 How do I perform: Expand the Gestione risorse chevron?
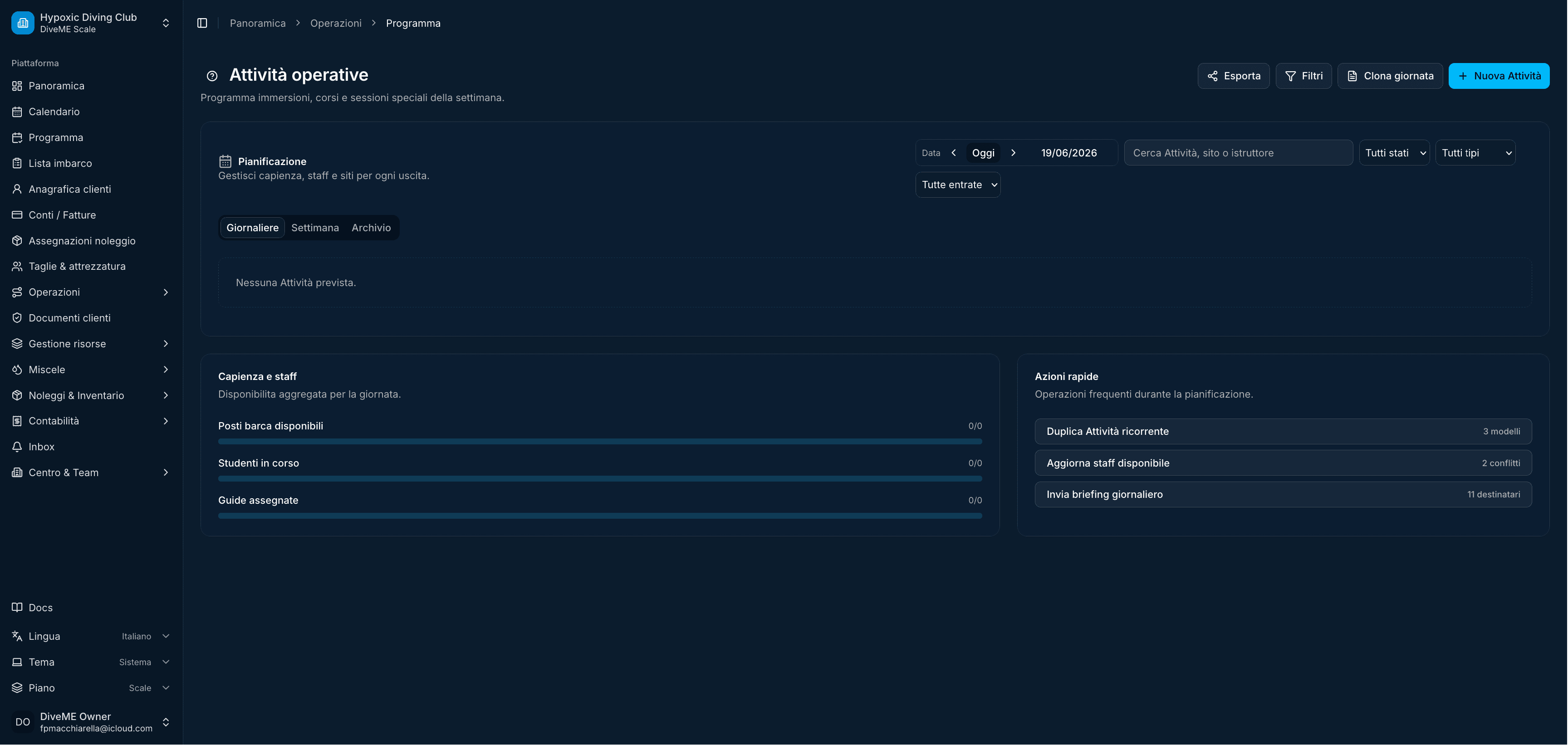[166, 344]
